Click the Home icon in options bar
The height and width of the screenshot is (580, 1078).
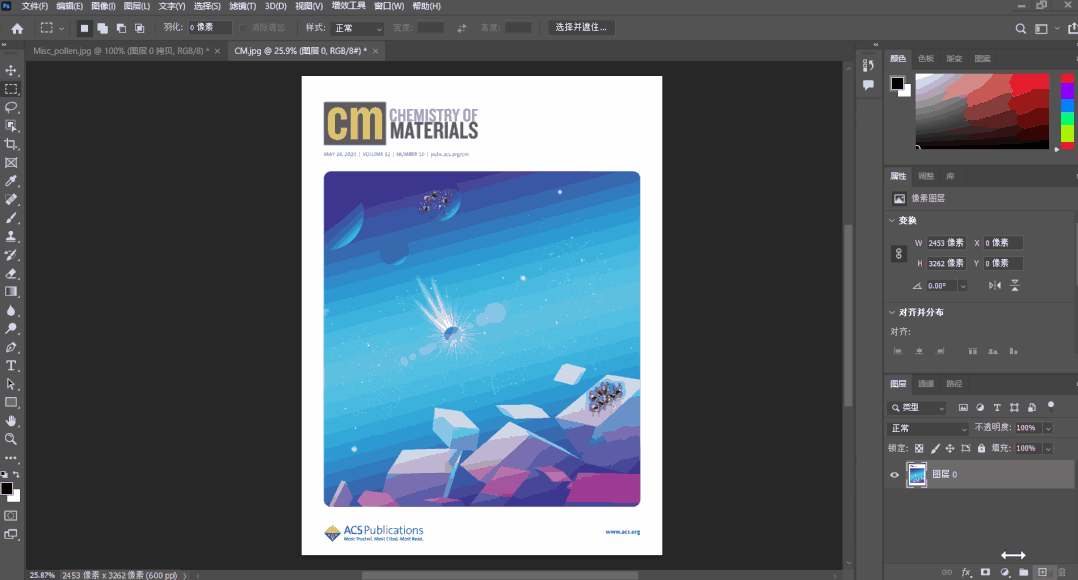pos(17,28)
